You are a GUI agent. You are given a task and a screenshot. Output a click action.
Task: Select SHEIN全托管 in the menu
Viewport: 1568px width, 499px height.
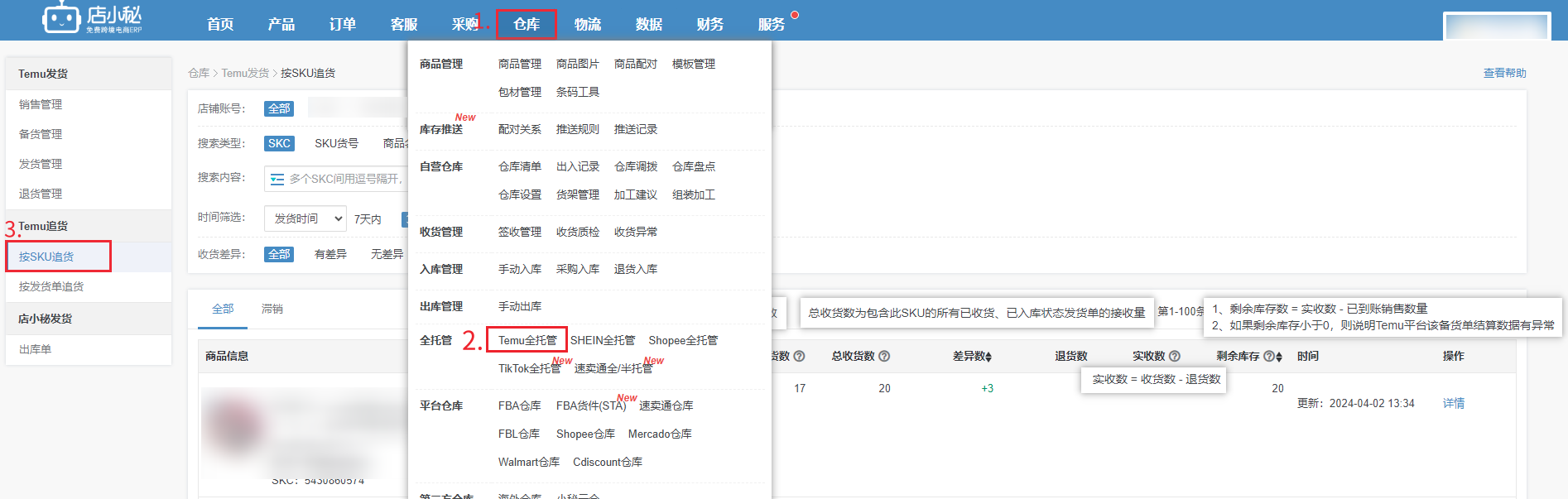(x=603, y=340)
